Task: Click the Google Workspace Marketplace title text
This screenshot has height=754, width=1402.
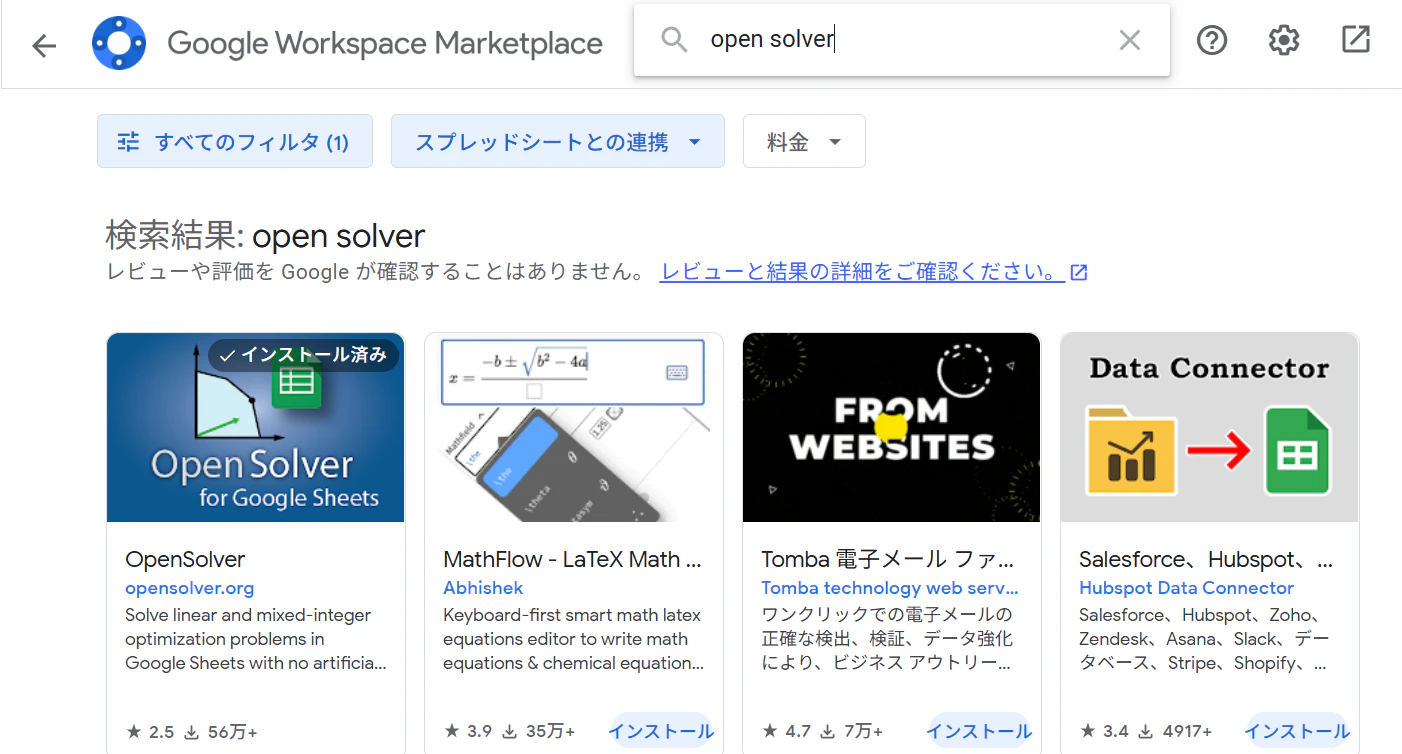Action: (385, 44)
